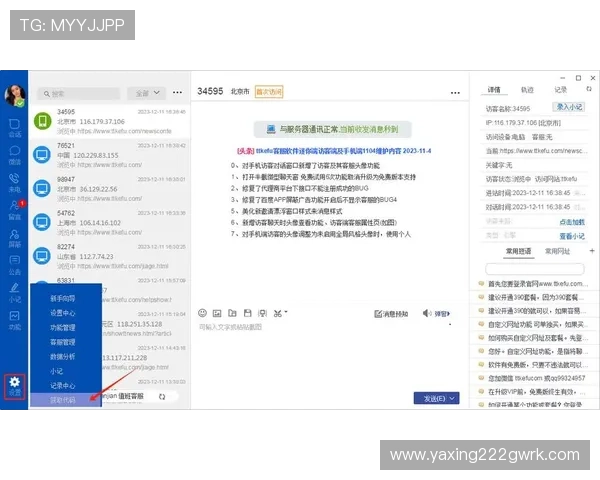Select quick phrase starting 首先您要登录官网
This screenshot has height=480, width=600.
[534, 284]
